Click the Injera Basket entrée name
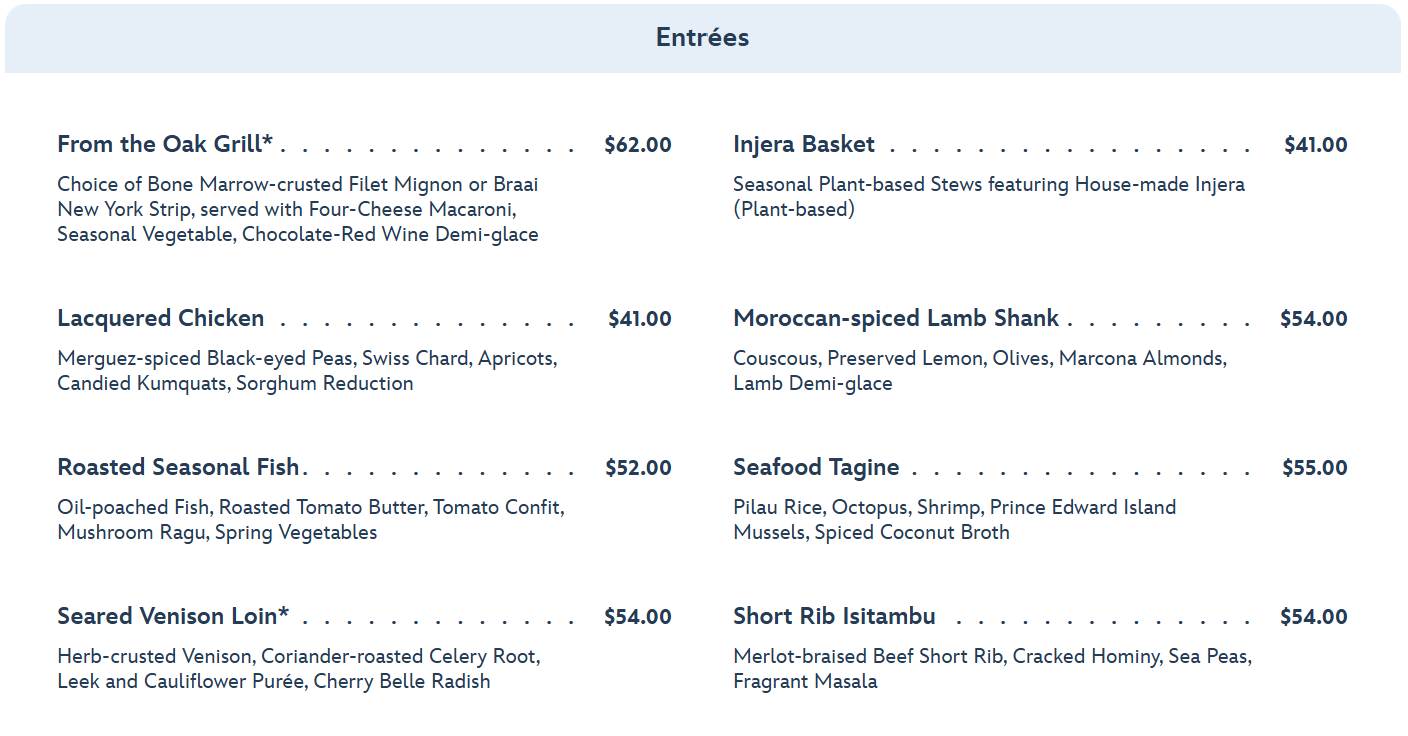The image size is (1408, 736). (x=803, y=144)
